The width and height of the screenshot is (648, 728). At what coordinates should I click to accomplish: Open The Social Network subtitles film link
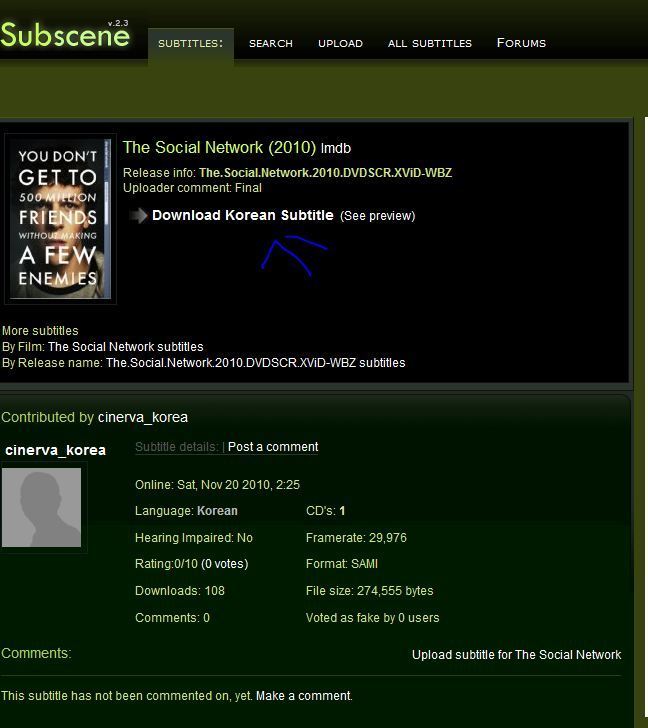[126, 347]
